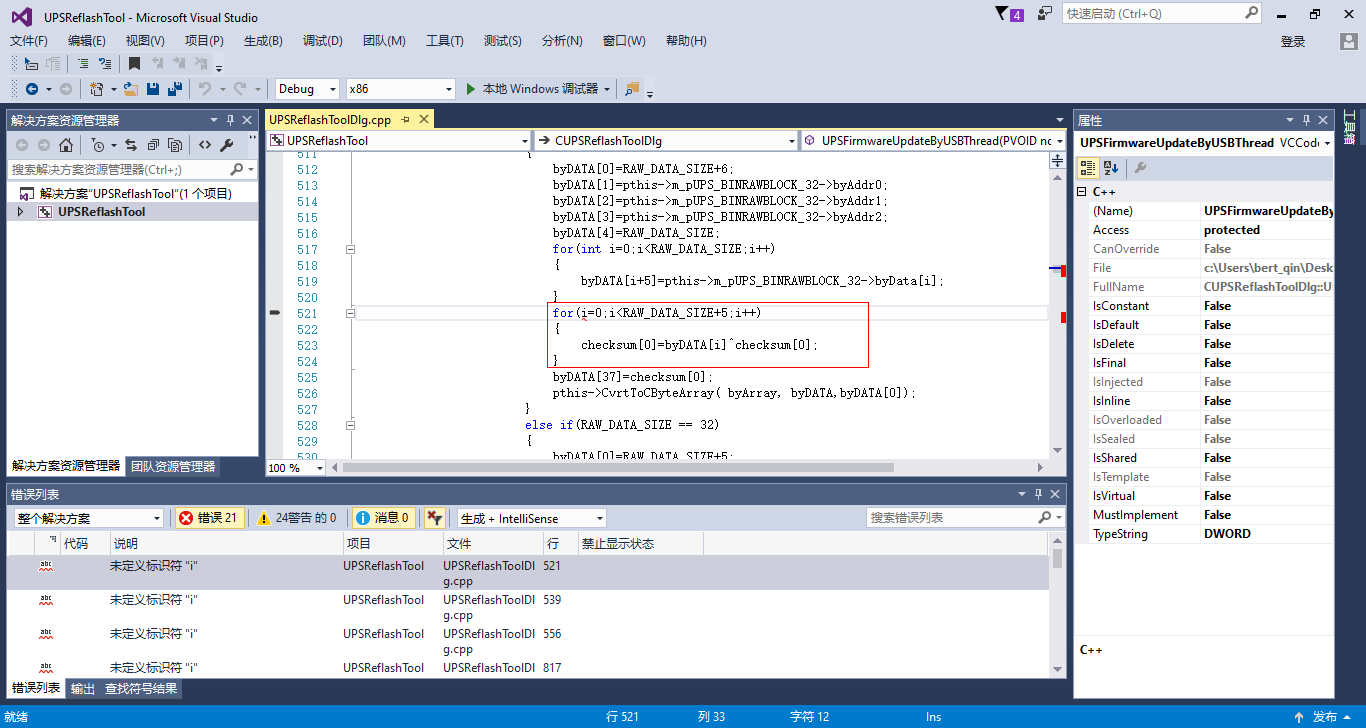Open the Debug configuration dropdown
Viewport: 1366px width, 728px height.
point(307,89)
